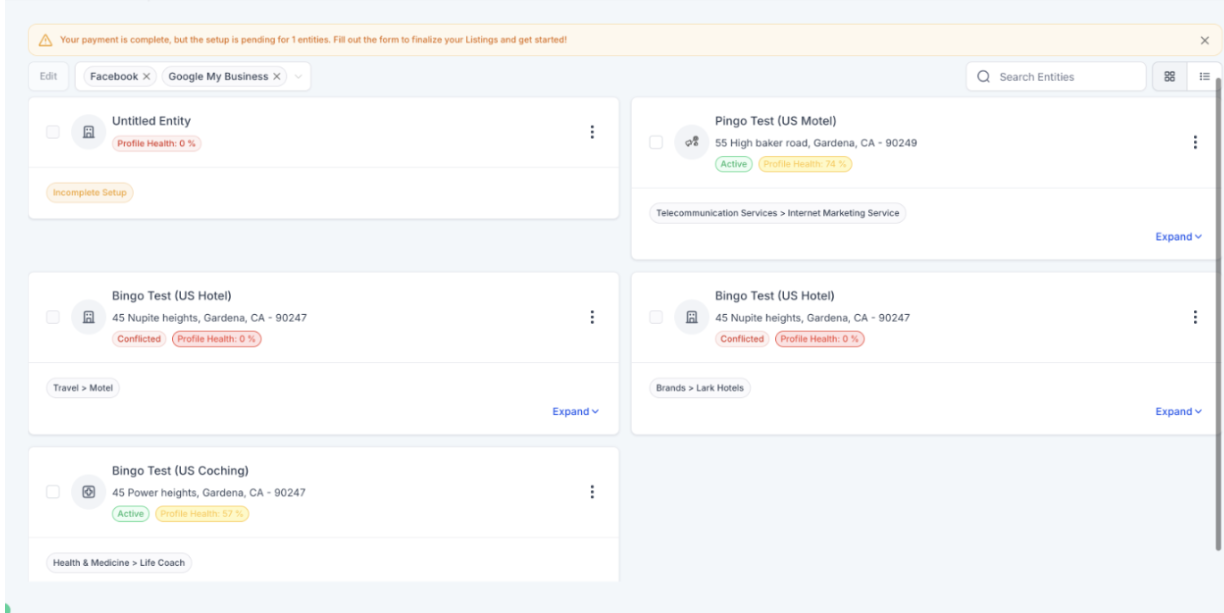Expand the Travel > Motel hotel card
This screenshot has width=1224, height=613.
click(575, 412)
